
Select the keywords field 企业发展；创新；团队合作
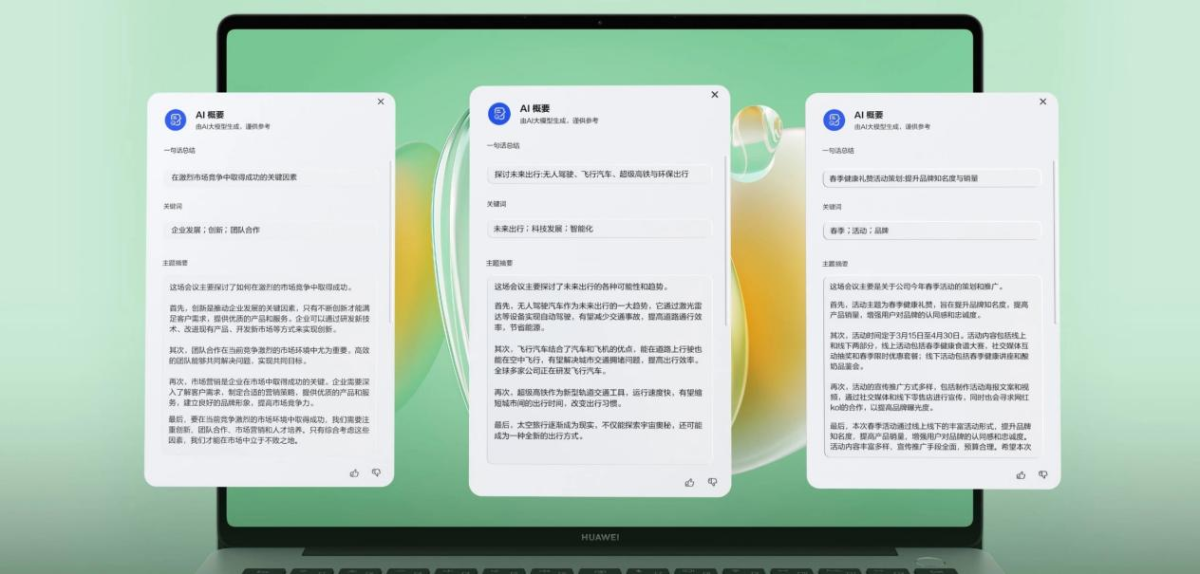tap(270, 229)
